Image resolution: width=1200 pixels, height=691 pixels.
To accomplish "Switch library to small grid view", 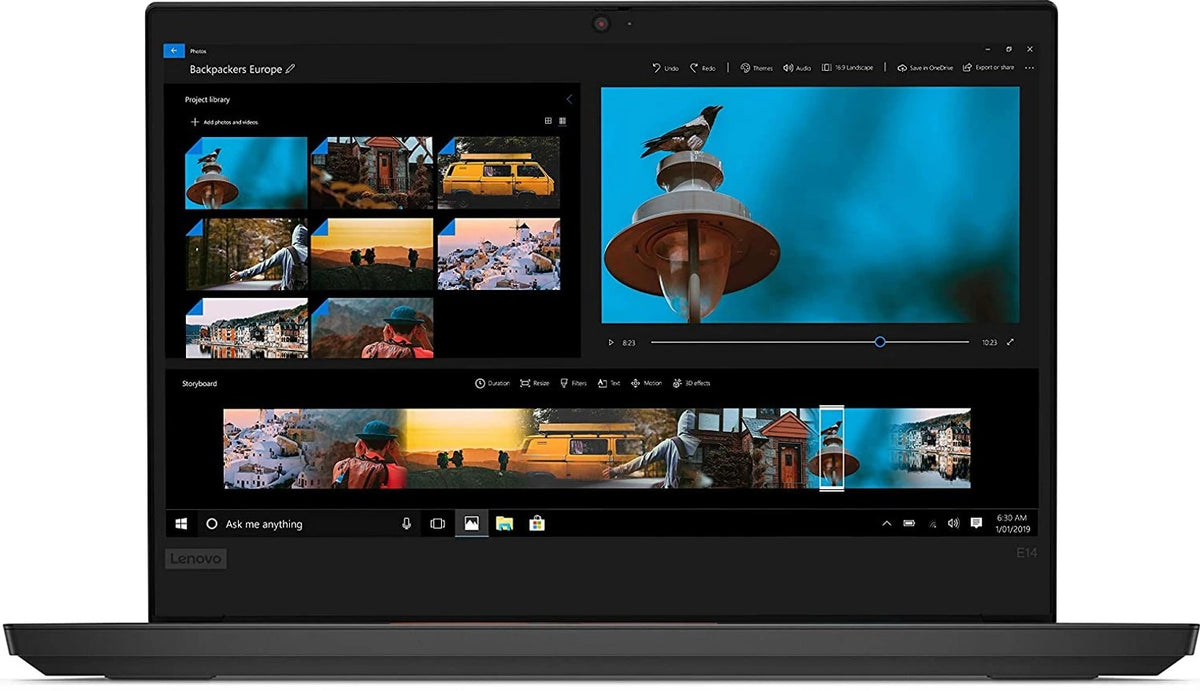I will click(x=562, y=121).
